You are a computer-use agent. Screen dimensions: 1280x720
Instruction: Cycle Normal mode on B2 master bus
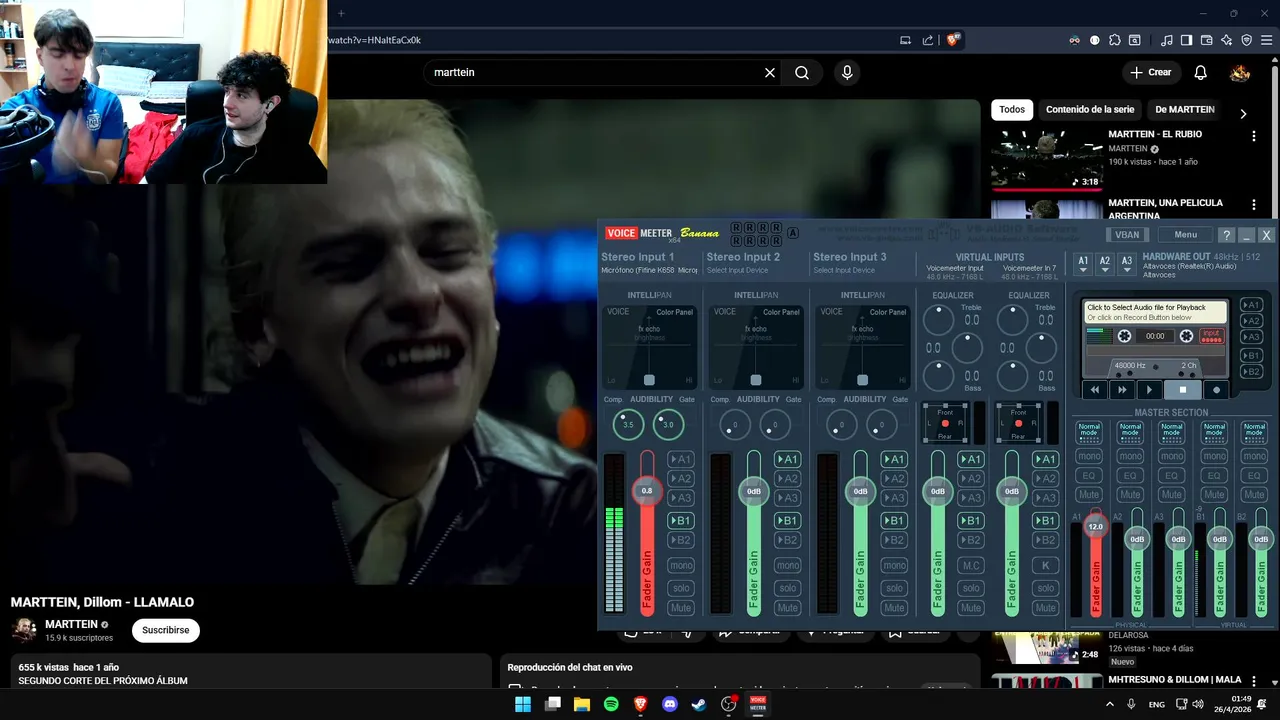click(x=1254, y=432)
